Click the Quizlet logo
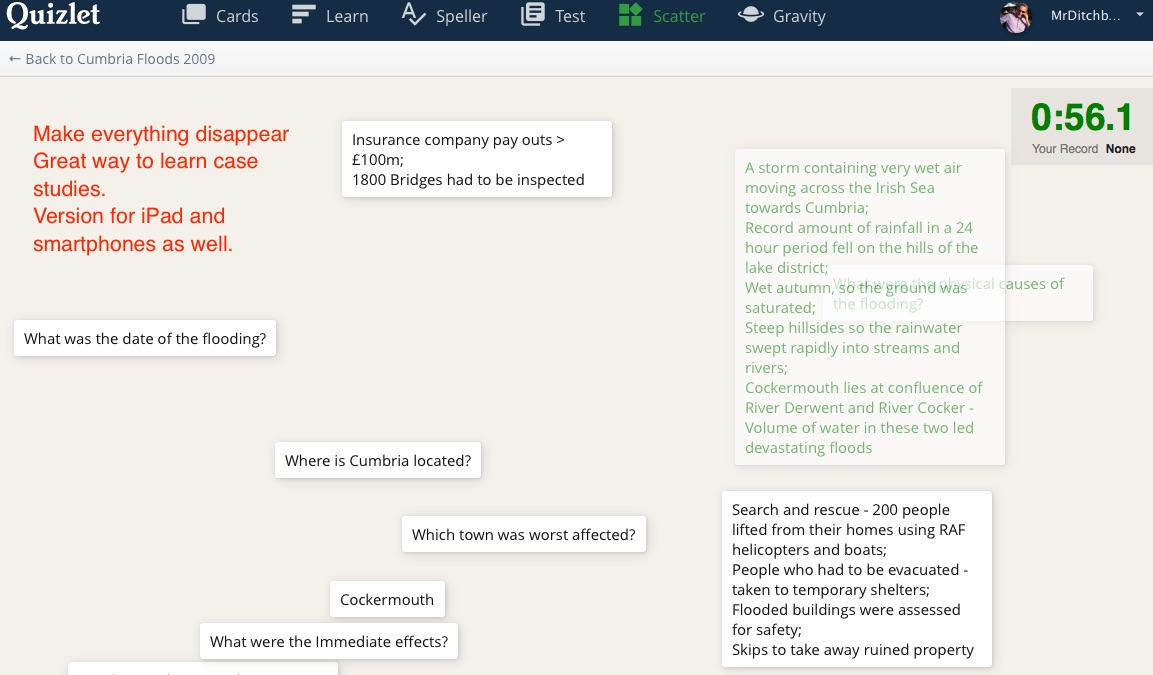Image resolution: width=1153 pixels, height=675 pixels. point(53,16)
